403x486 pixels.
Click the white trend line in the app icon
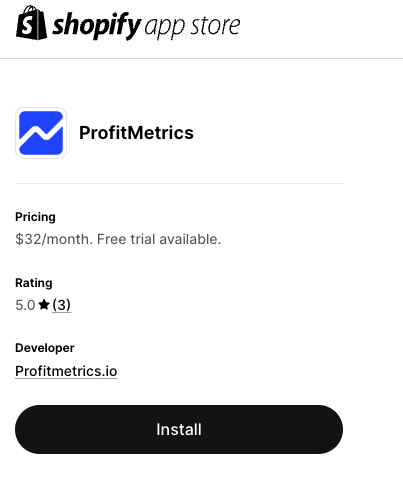41,133
